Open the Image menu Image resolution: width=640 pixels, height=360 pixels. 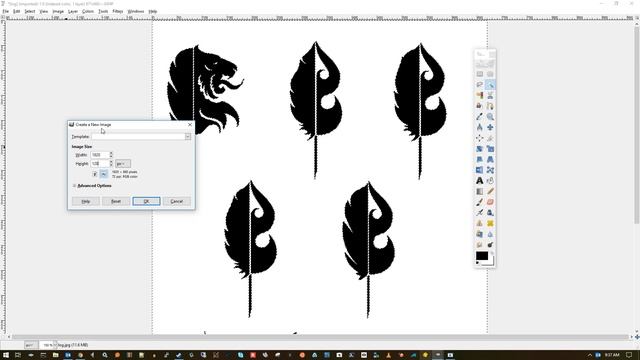[58, 11]
